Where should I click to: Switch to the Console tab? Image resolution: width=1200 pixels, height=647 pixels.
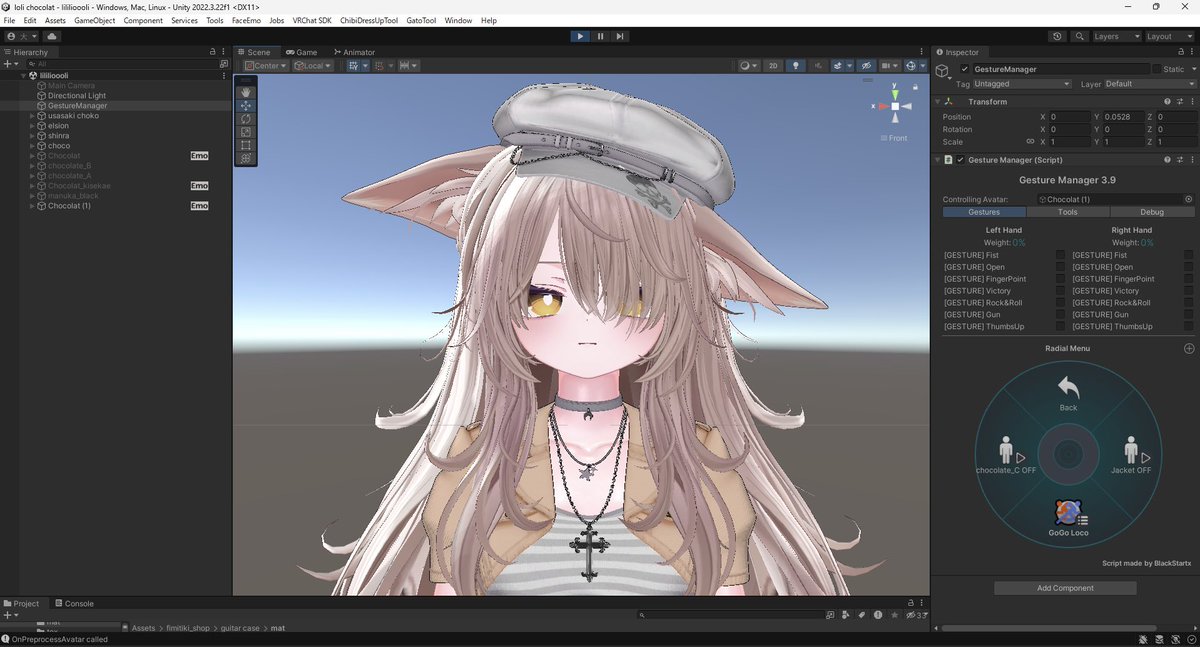click(x=74, y=603)
